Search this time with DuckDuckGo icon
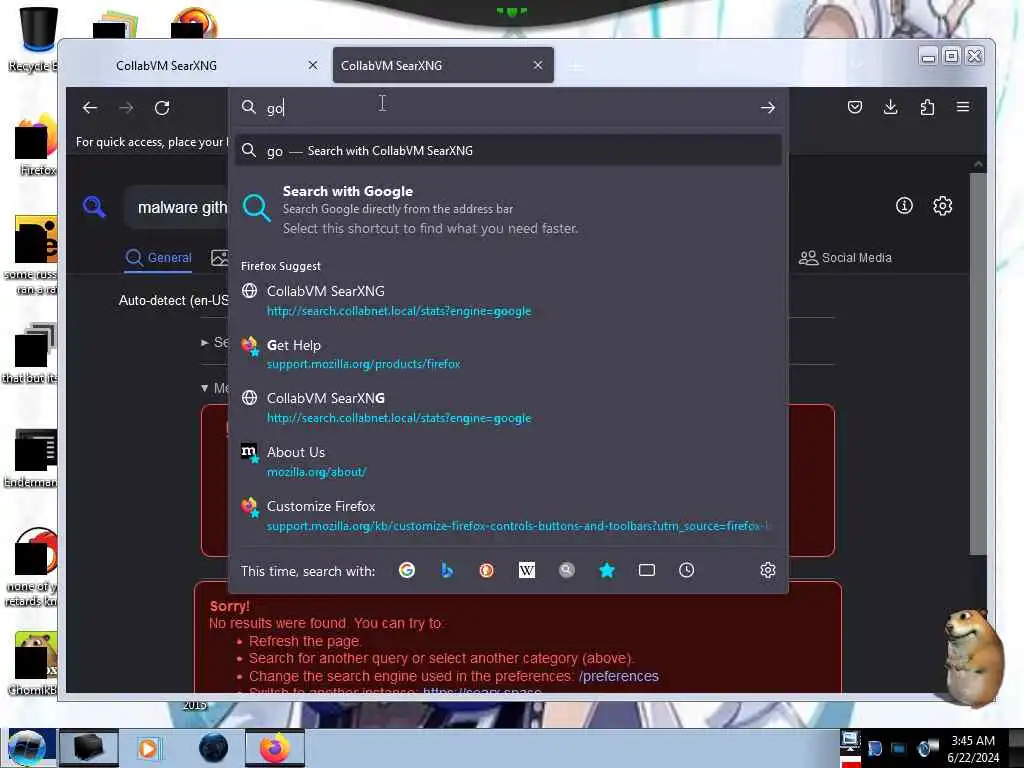Screen dimensions: 1024x768 click(487, 570)
